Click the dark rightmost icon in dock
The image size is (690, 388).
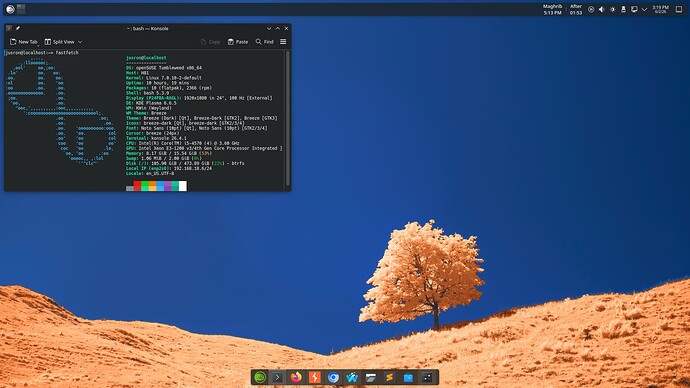[x=427, y=377]
